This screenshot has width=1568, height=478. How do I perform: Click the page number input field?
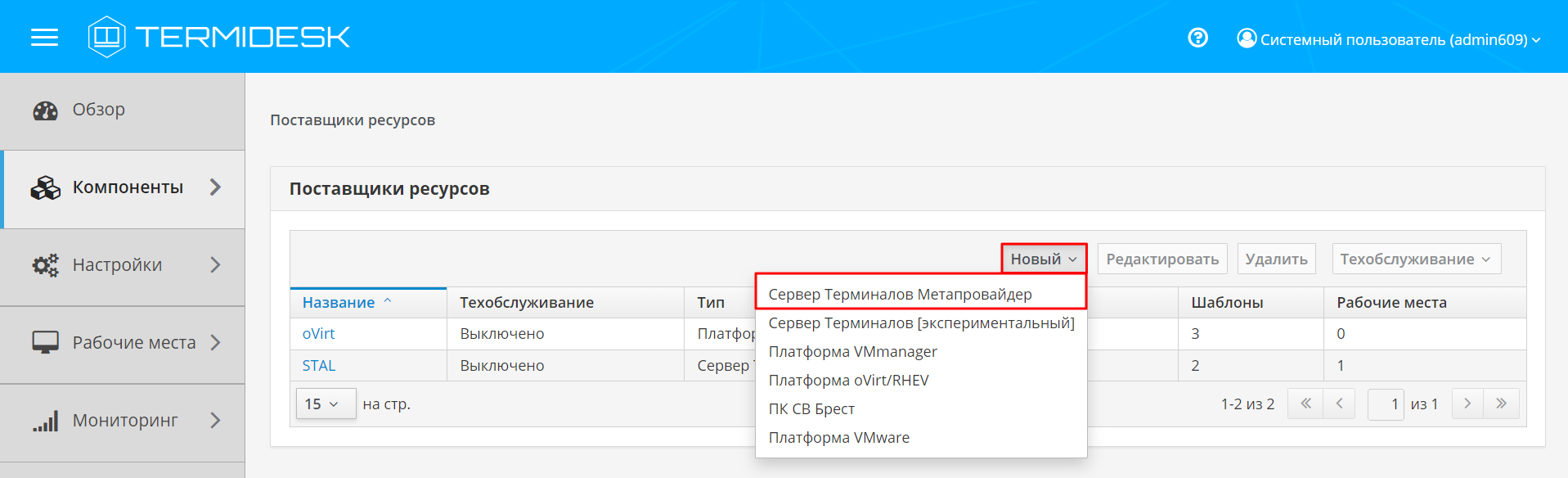click(x=1386, y=404)
